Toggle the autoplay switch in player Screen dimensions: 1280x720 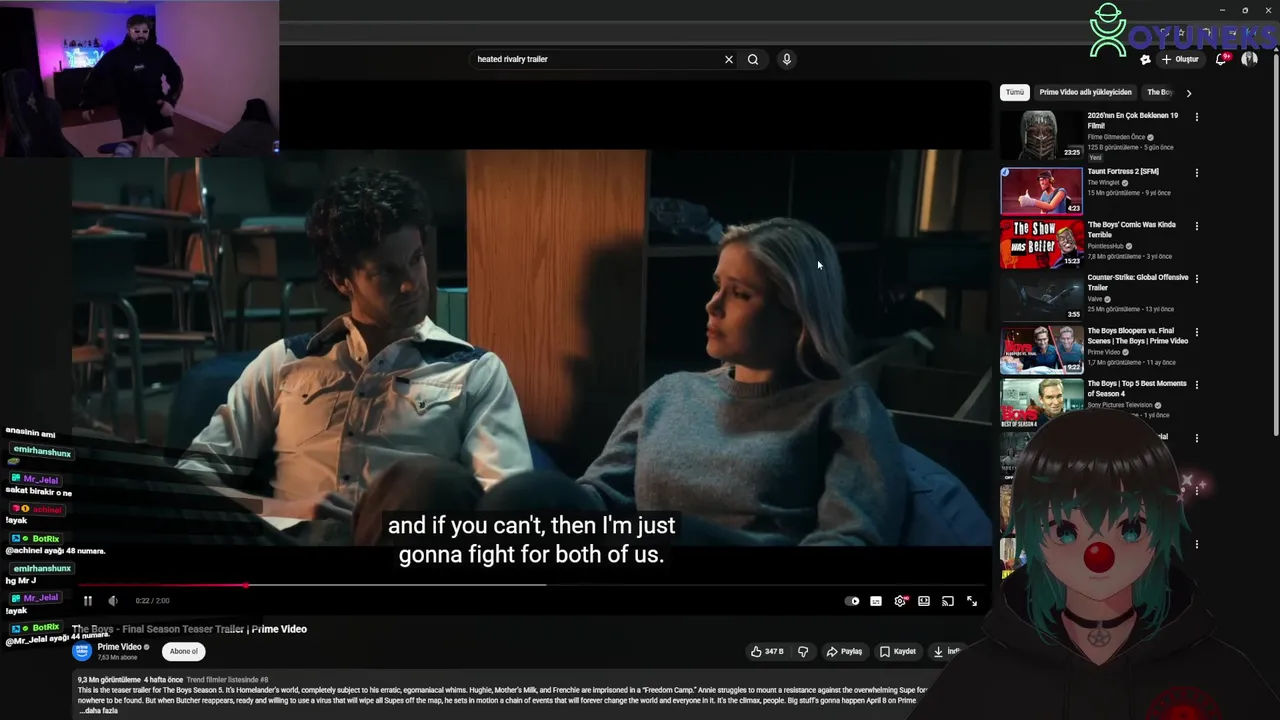pos(852,601)
